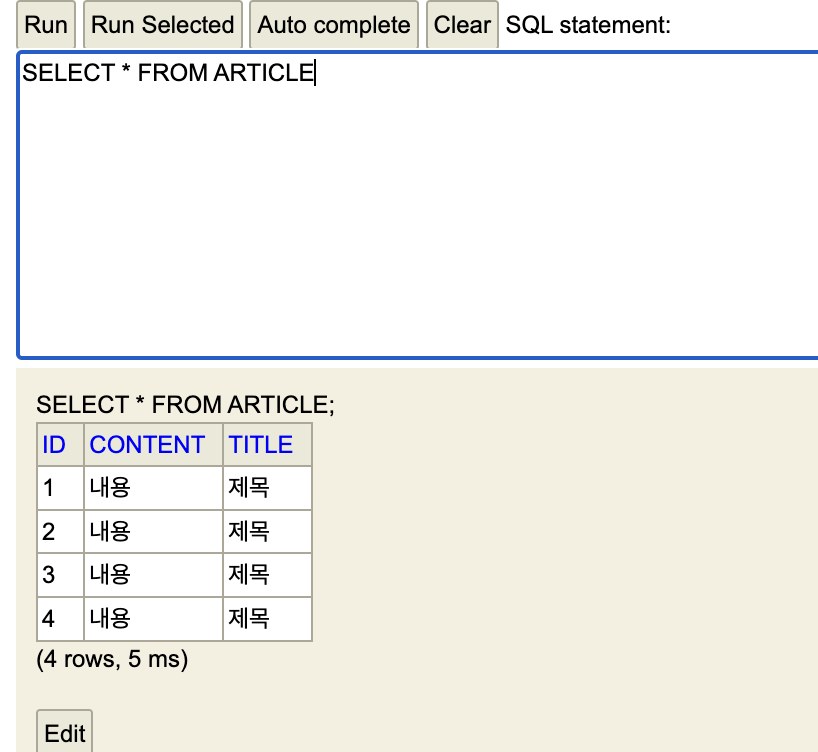
Task: Click the Edit button below results
Action: coord(65,733)
